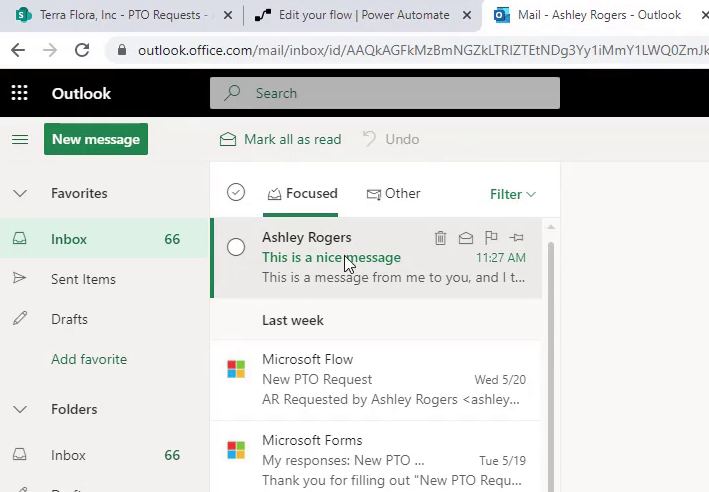
Task: Open the "My responses: New PTO" email
Action: coord(376,458)
